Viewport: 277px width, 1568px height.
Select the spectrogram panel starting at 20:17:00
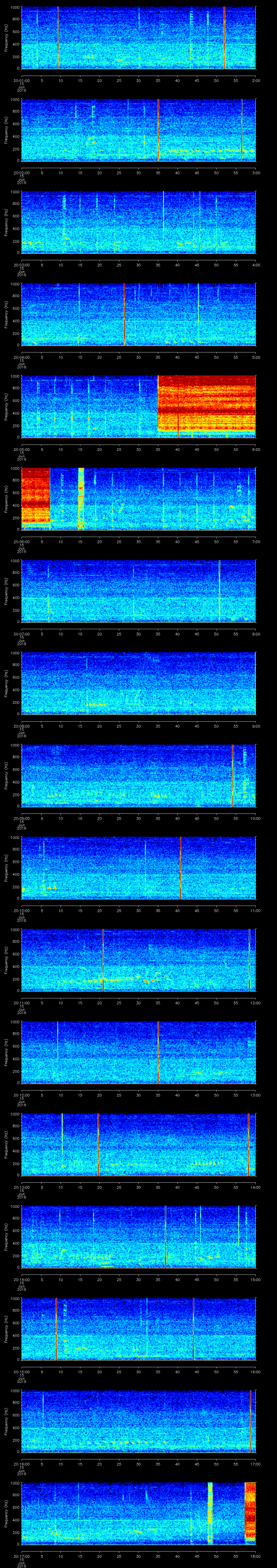coord(138,1514)
